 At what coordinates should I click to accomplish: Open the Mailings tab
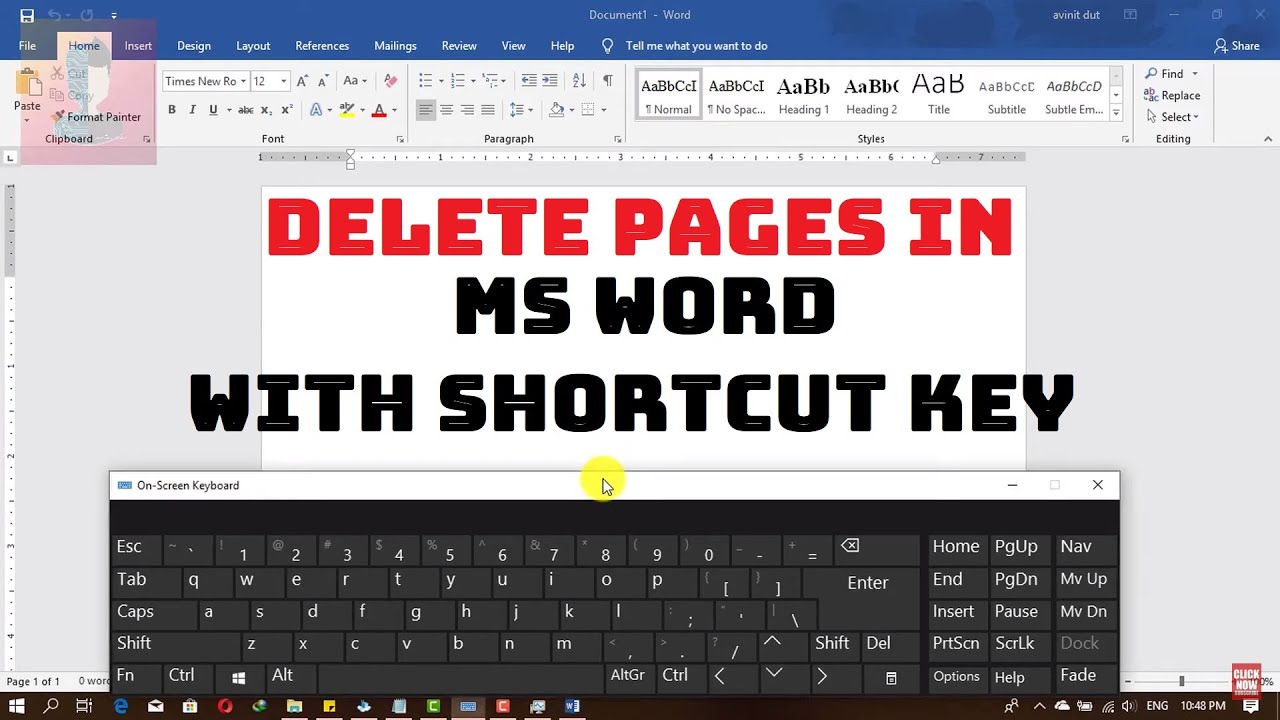coord(395,46)
